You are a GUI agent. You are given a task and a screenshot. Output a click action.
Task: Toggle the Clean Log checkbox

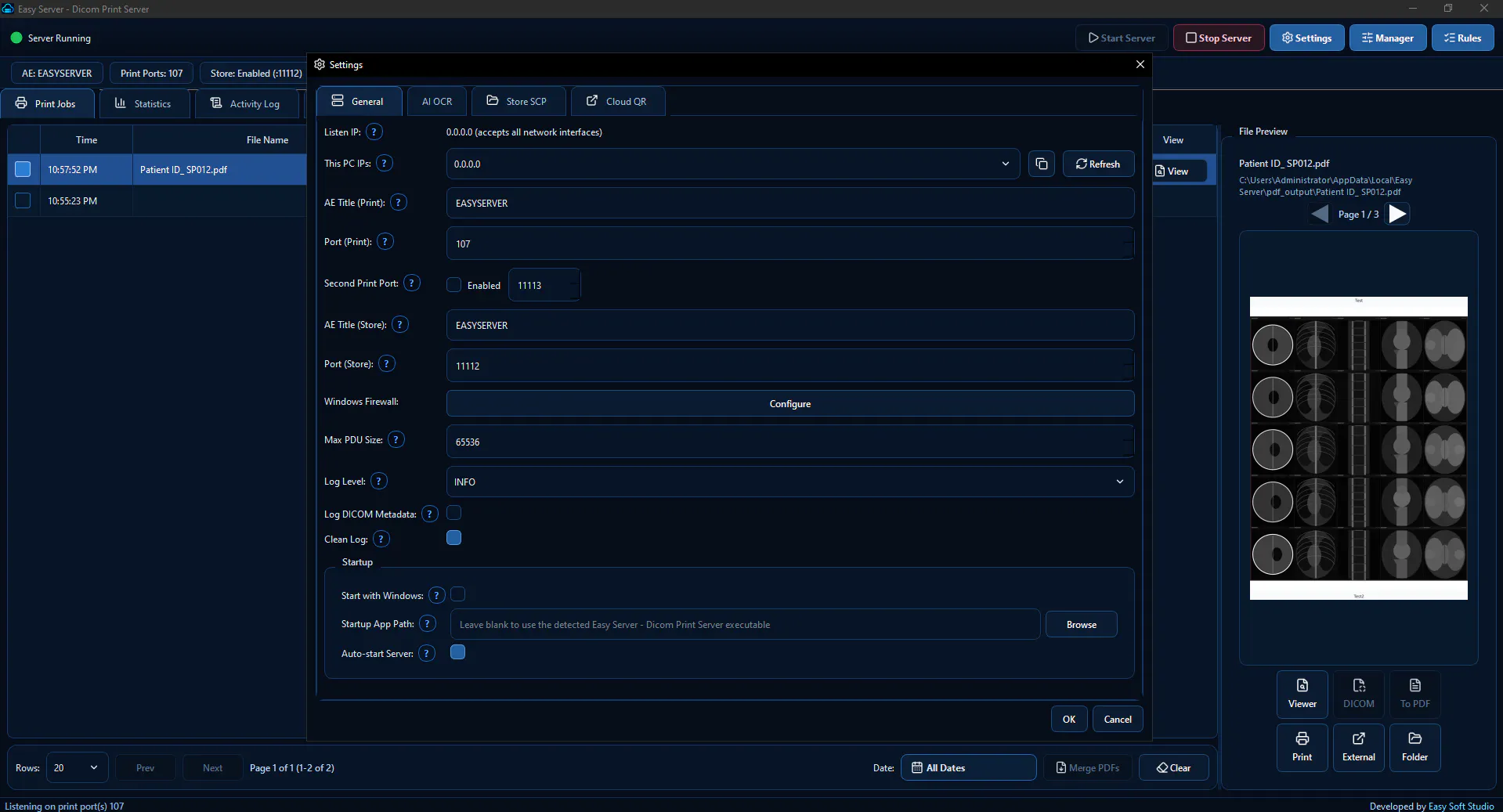coord(453,538)
